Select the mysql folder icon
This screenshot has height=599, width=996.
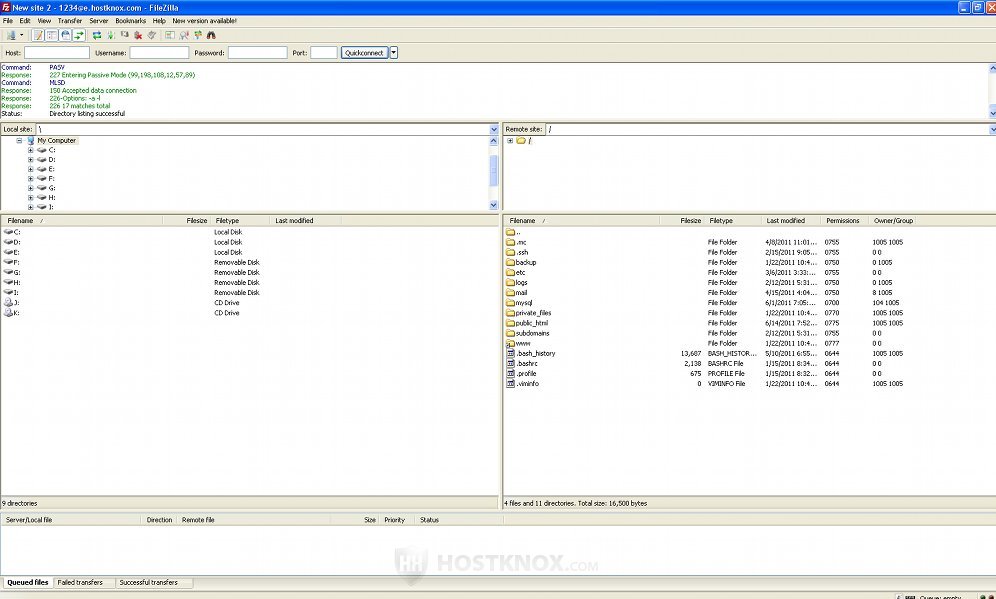tap(510, 302)
